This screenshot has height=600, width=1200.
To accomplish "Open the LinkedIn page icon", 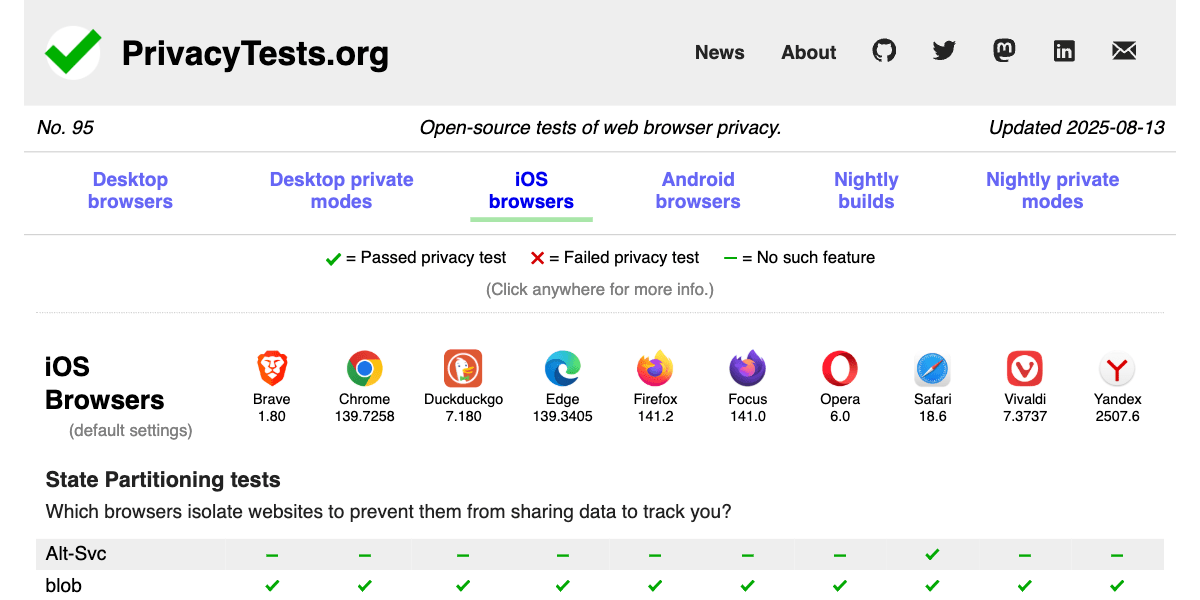I will click(1064, 51).
